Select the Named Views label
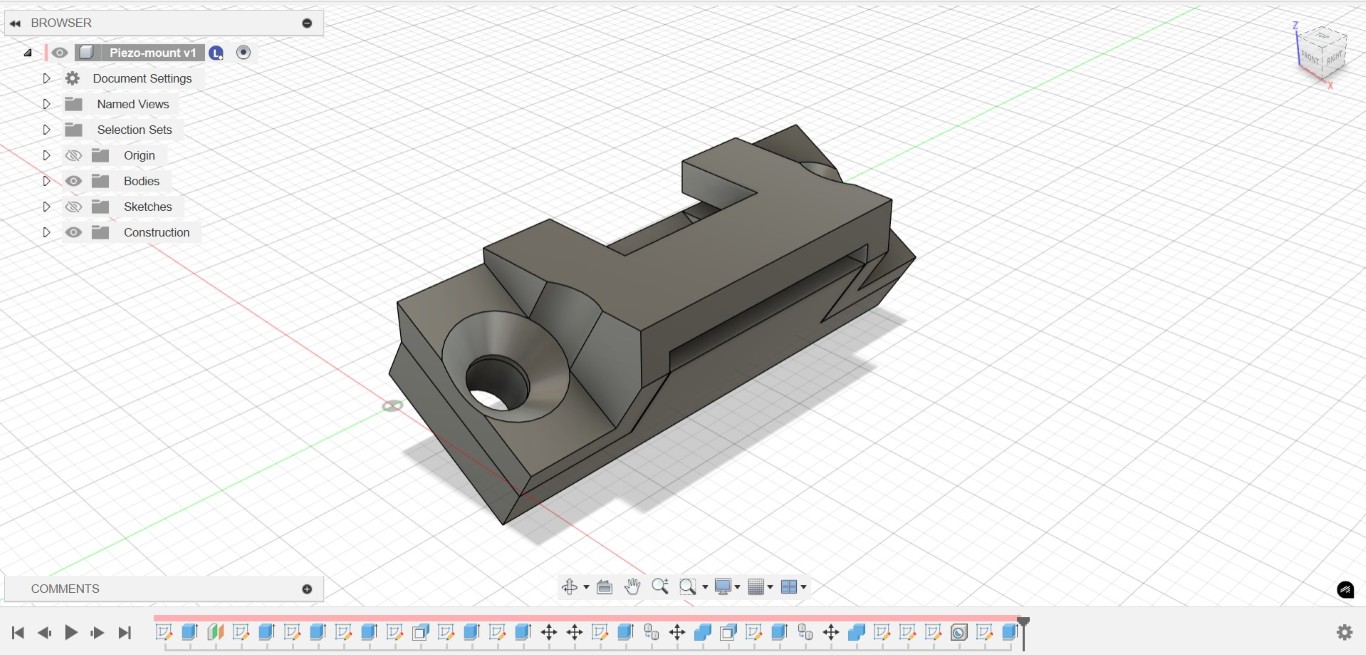The width and height of the screenshot is (1366, 655). (x=133, y=104)
